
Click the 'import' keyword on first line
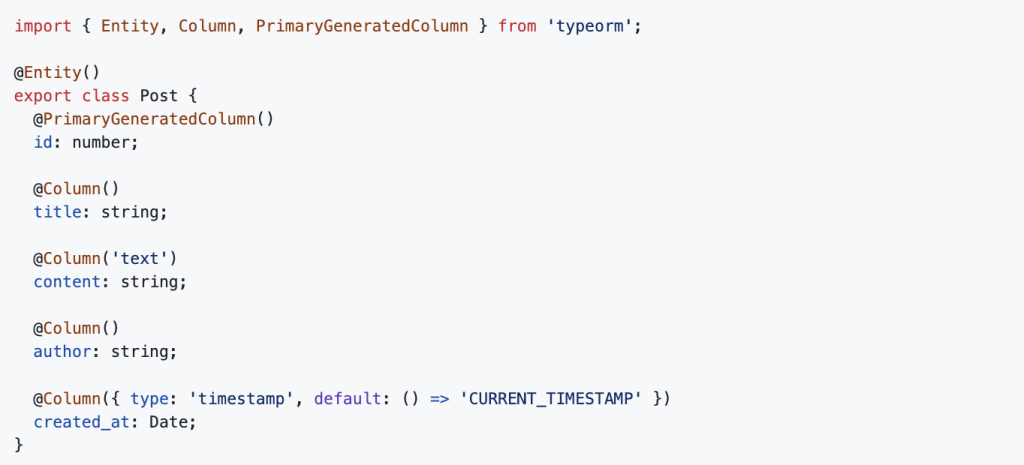[42, 27]
